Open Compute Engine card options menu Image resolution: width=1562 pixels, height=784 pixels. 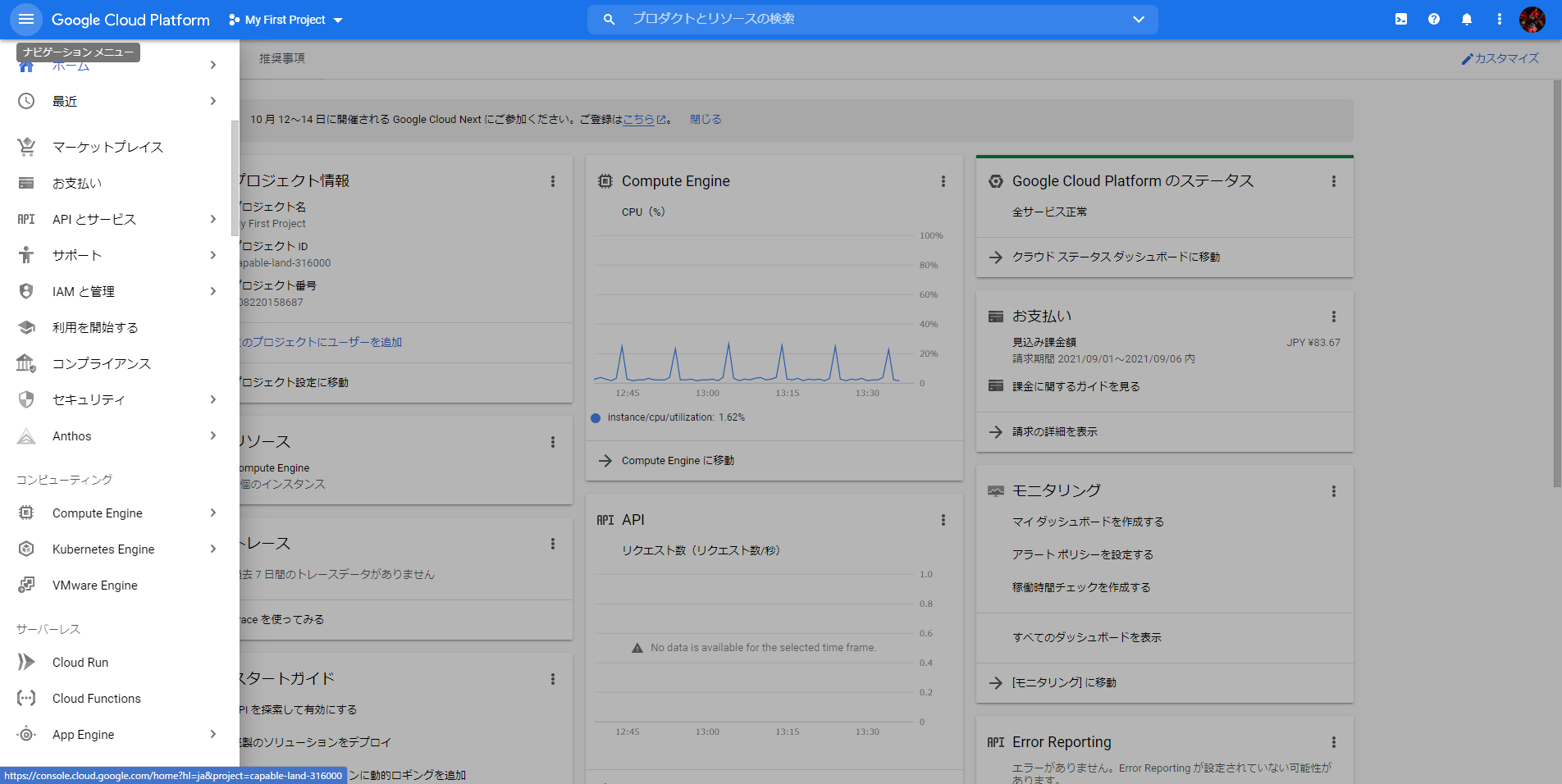click(x=943, y=181)
